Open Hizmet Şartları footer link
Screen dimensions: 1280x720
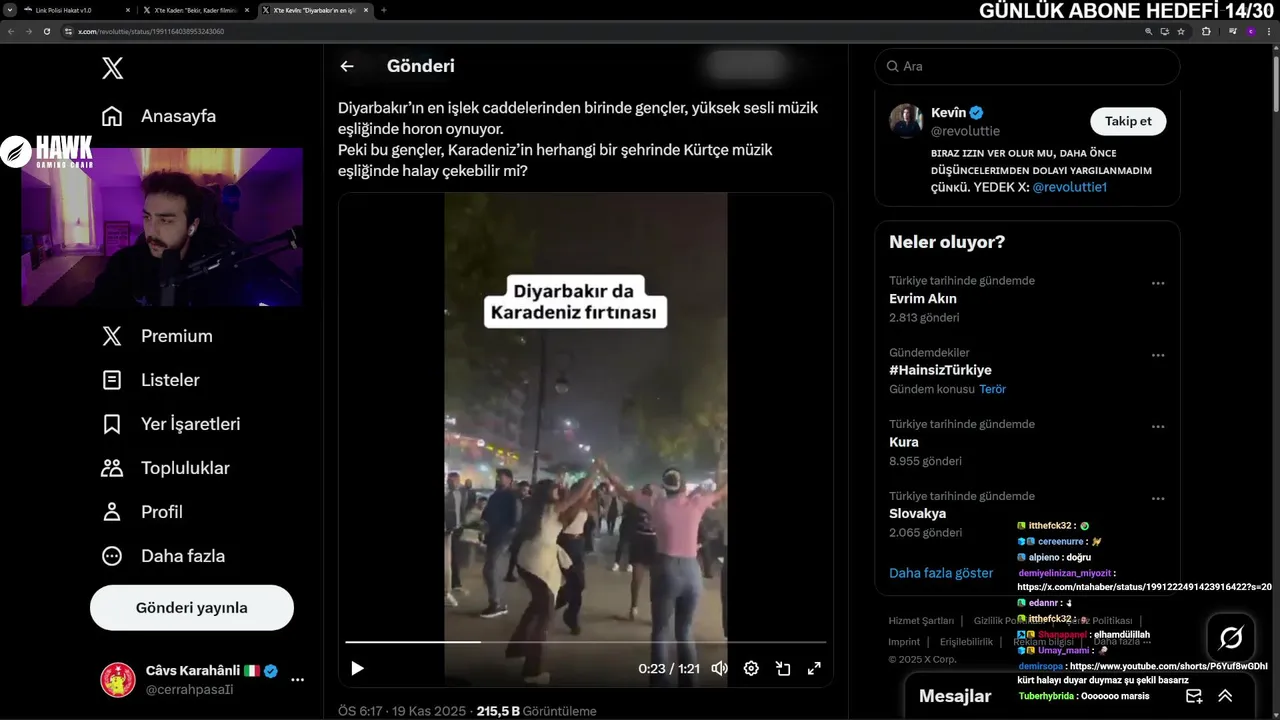921,621
